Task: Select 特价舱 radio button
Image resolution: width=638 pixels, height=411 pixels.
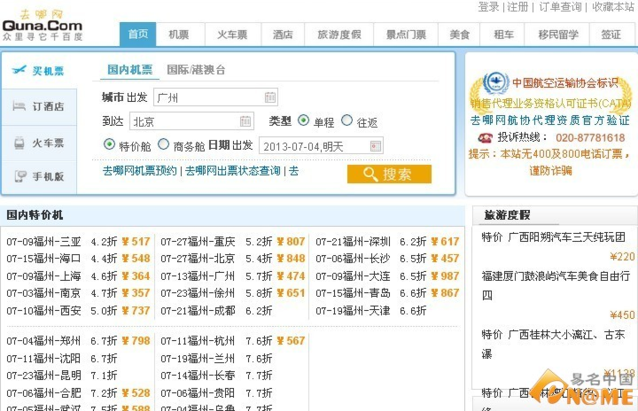Action: click(x=109, y=144)
